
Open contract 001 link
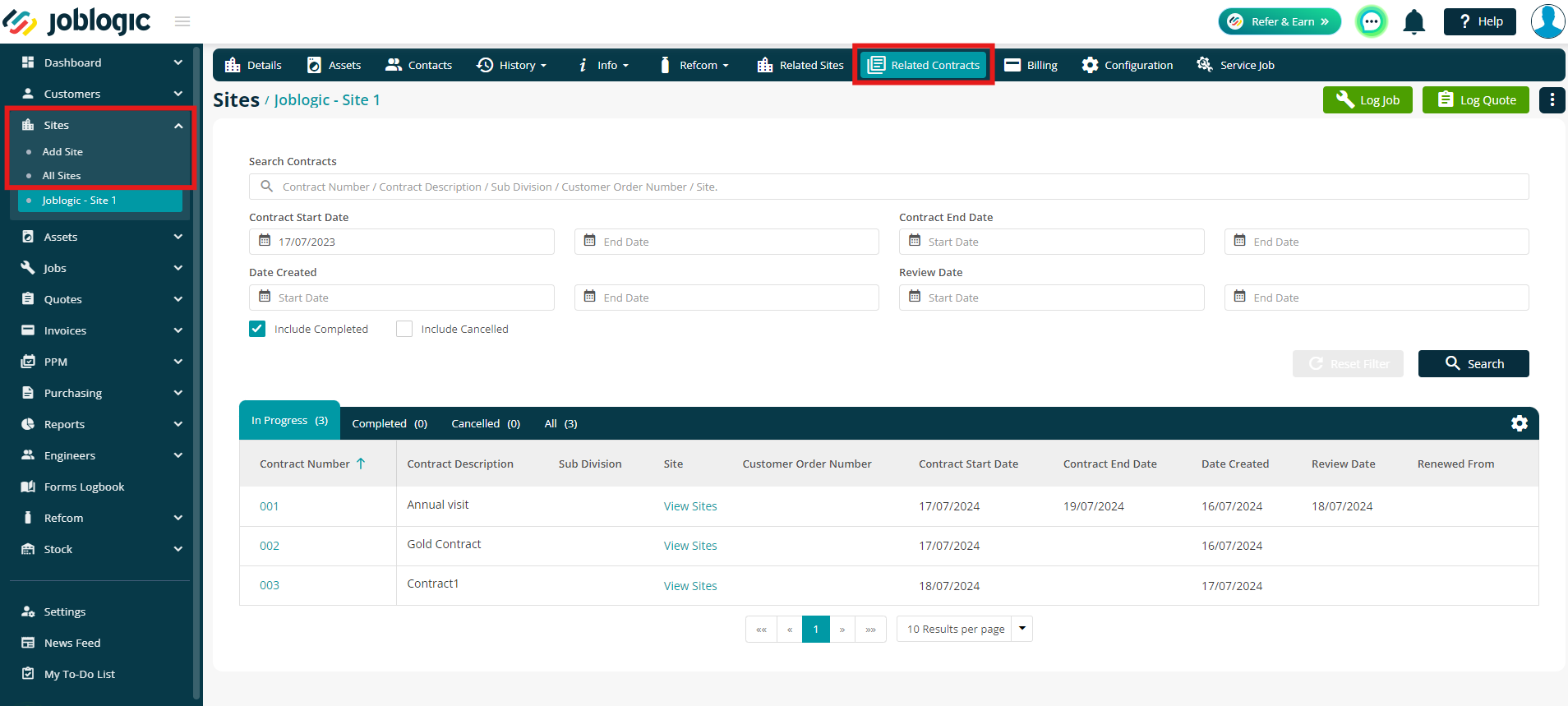click(x=270, y=506)
